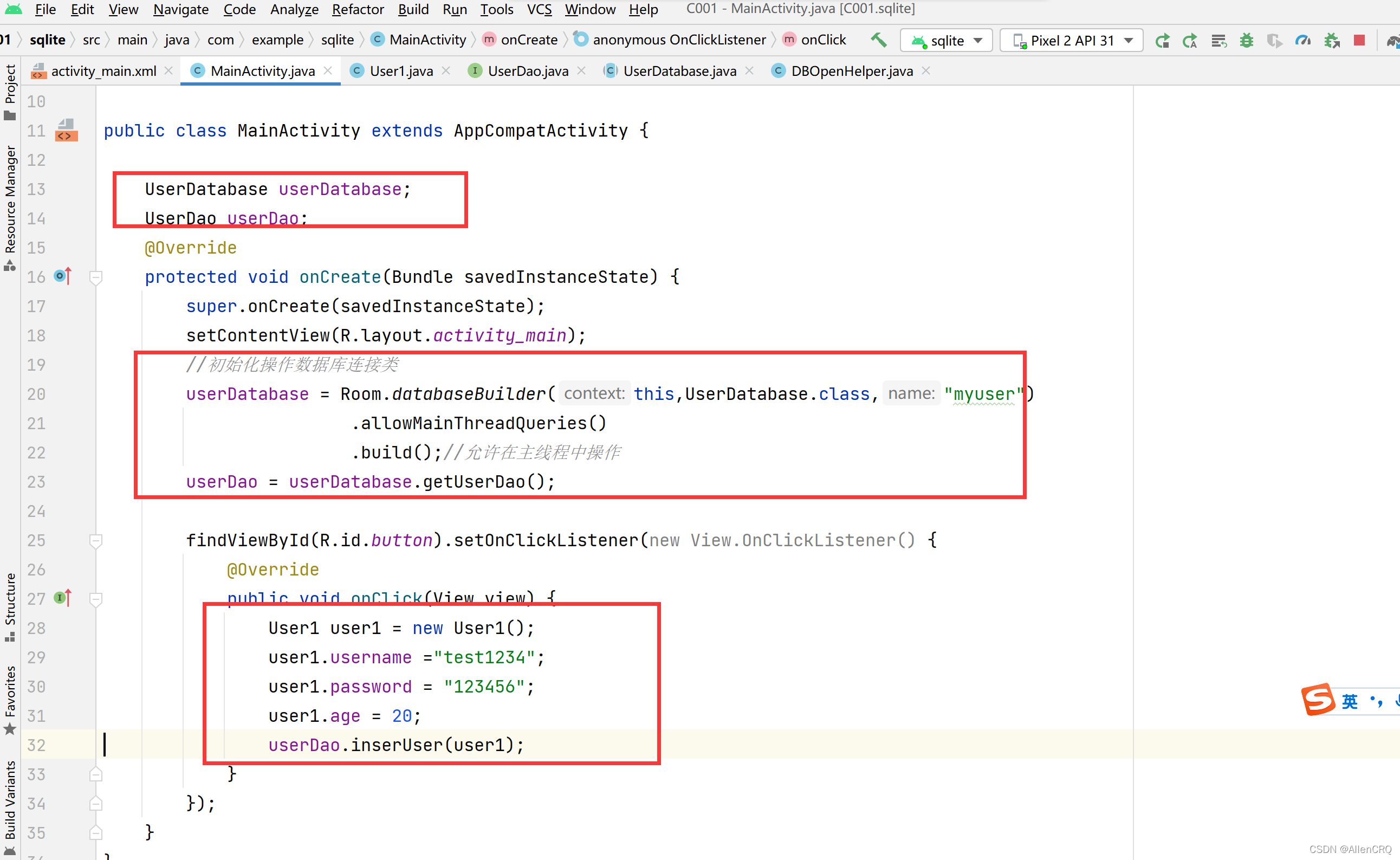Run app with coverage icon

1274,41
